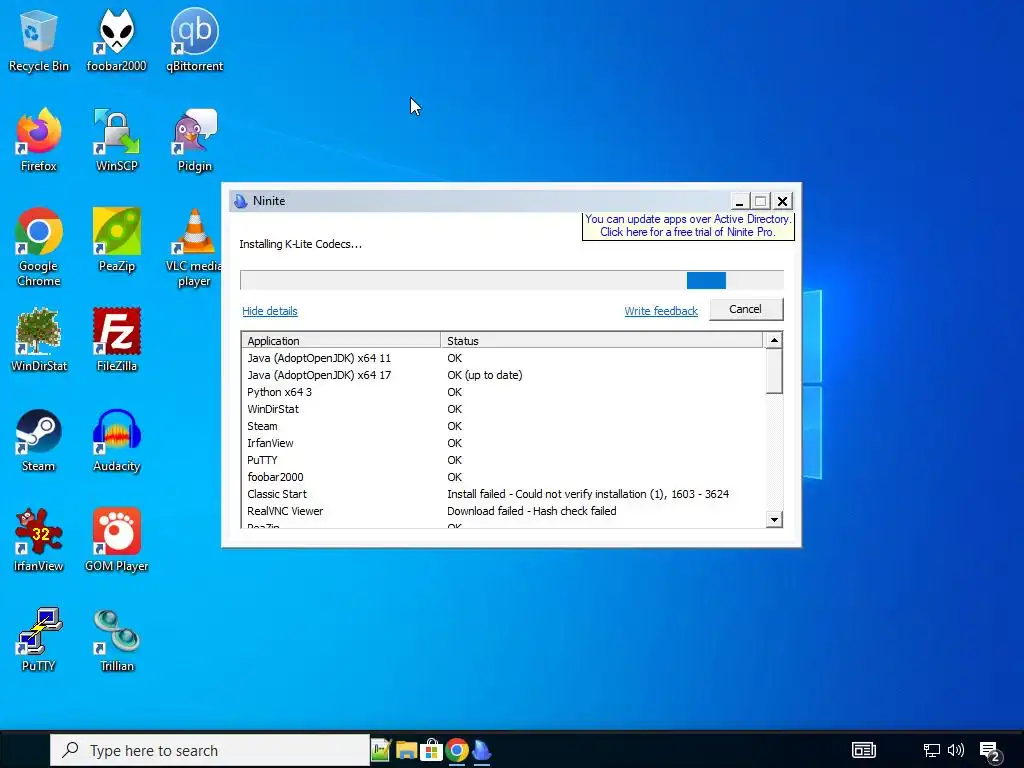Click the Chrome icon in the taskbar
The width and height of the screenshot is (1024, 768).
(457, 750)
